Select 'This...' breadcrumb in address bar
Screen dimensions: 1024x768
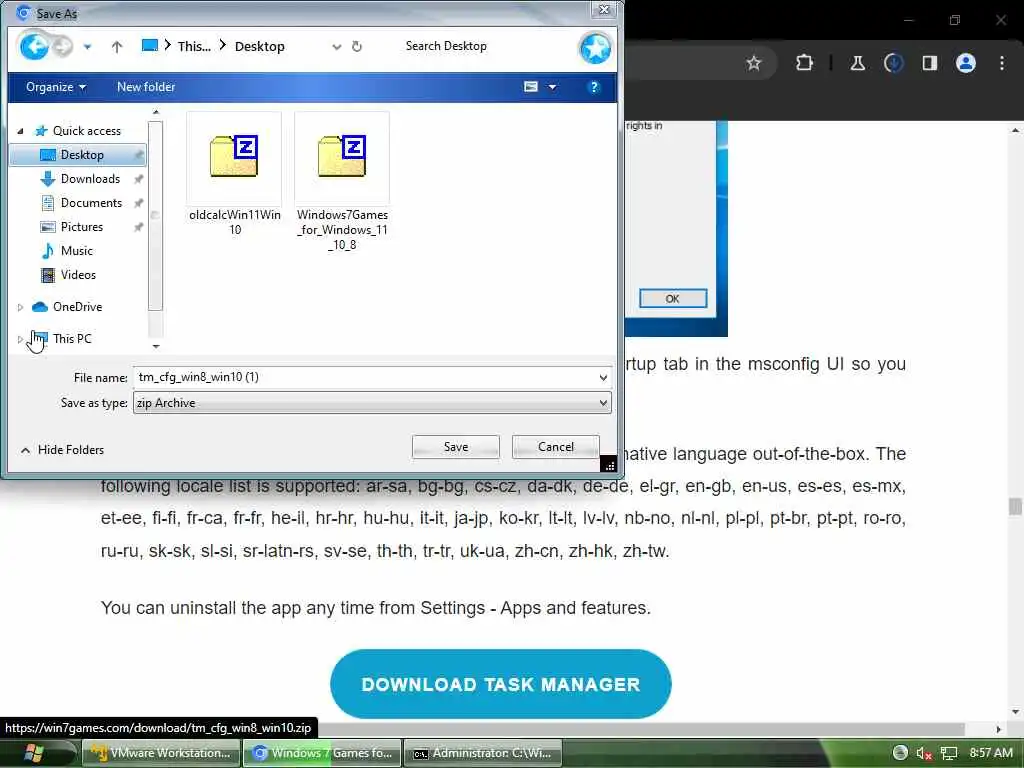(194, 46)
